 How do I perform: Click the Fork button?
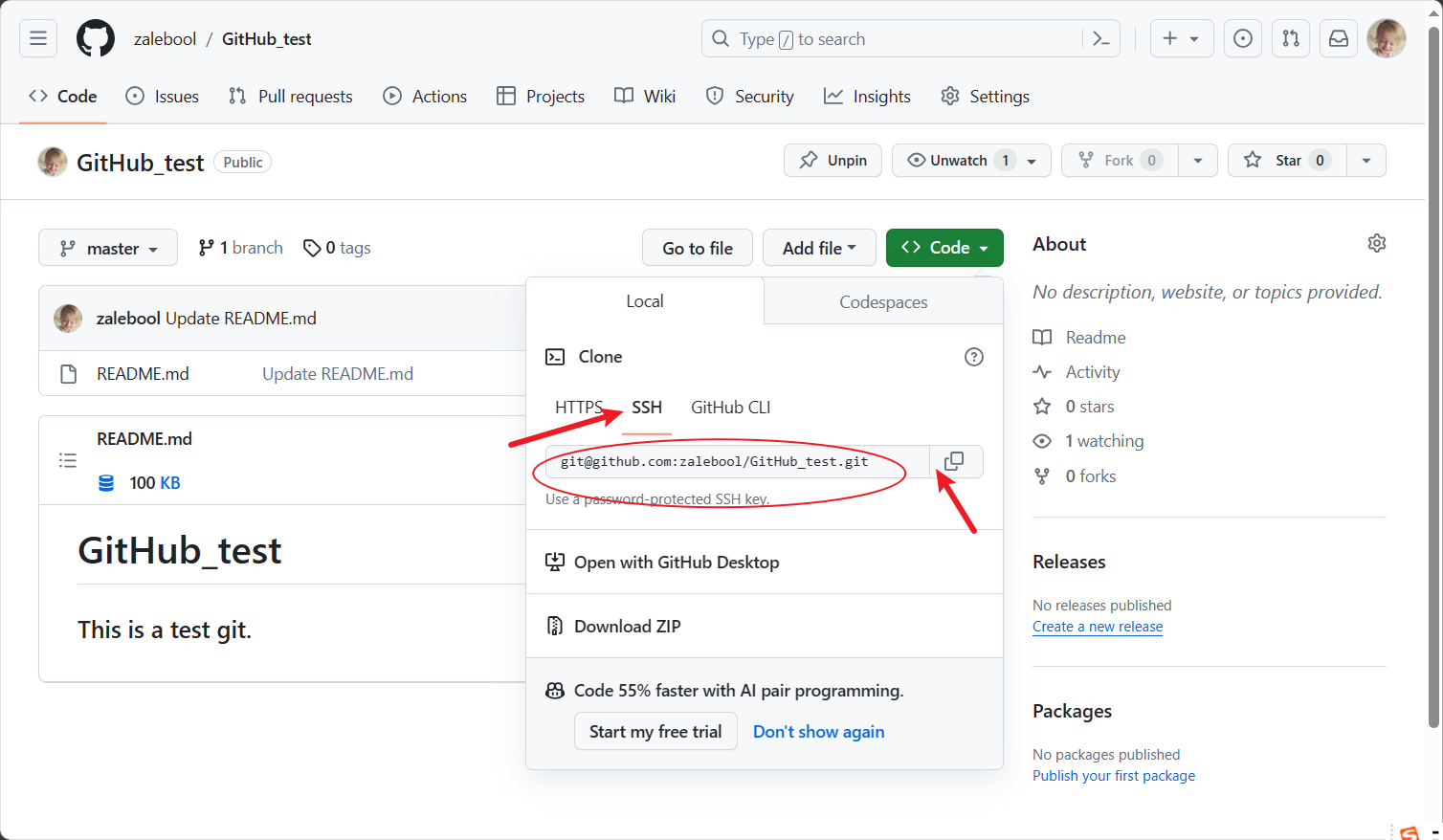coord(1121,161)
